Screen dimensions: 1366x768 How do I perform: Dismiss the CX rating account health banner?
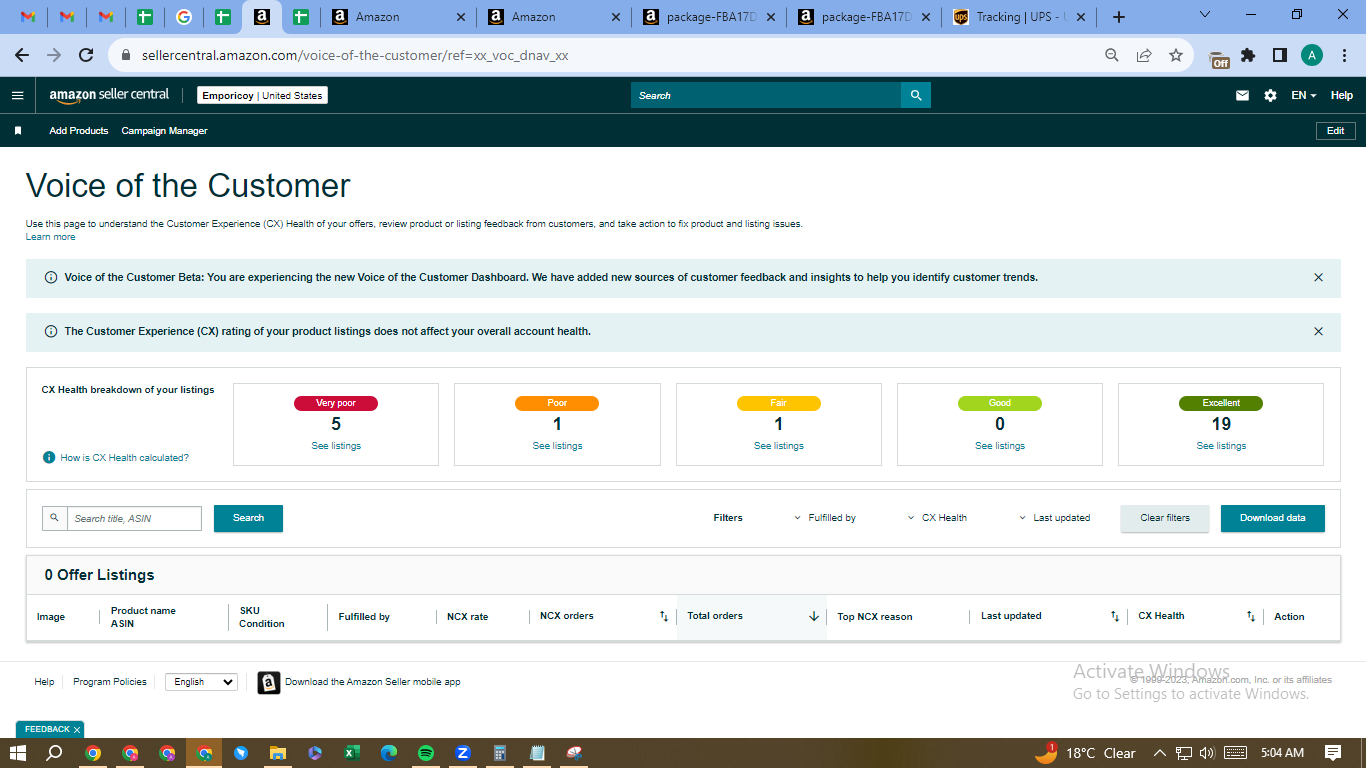click(x=1318, y=331)
